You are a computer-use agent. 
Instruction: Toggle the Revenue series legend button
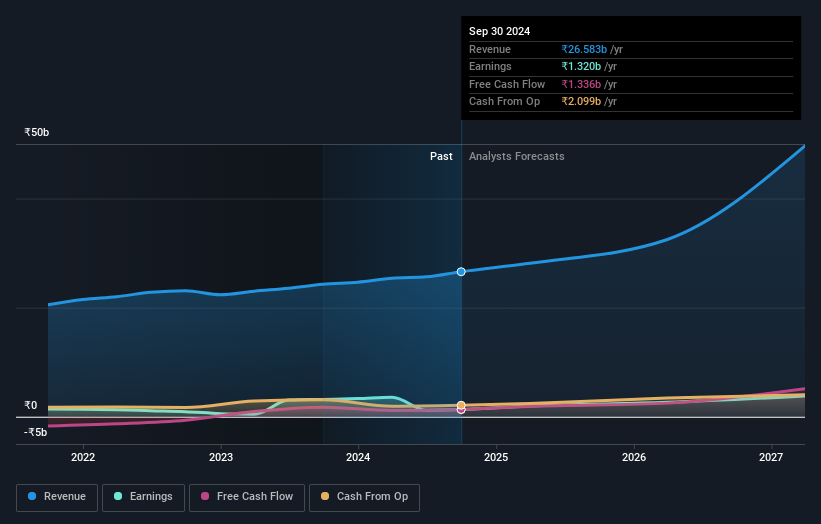tap(57, 497)
